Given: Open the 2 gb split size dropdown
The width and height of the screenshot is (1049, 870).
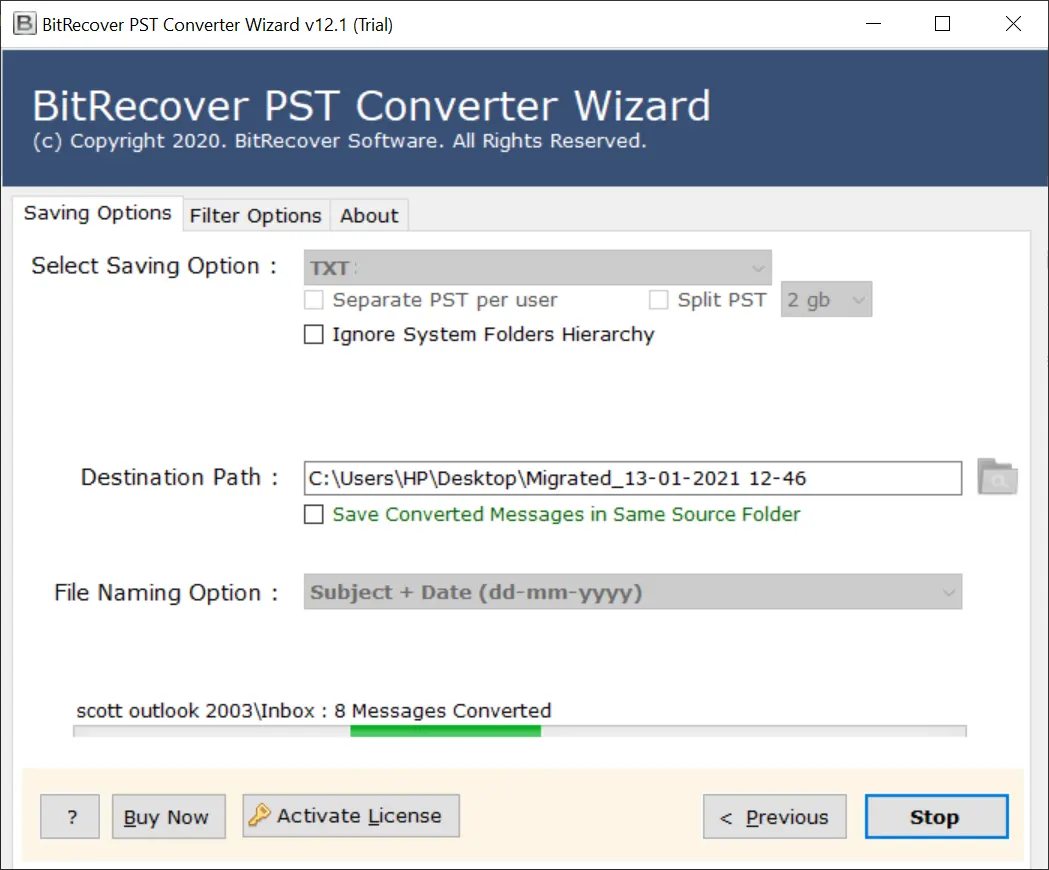Looking at the screenshot, I should [826, 300].
